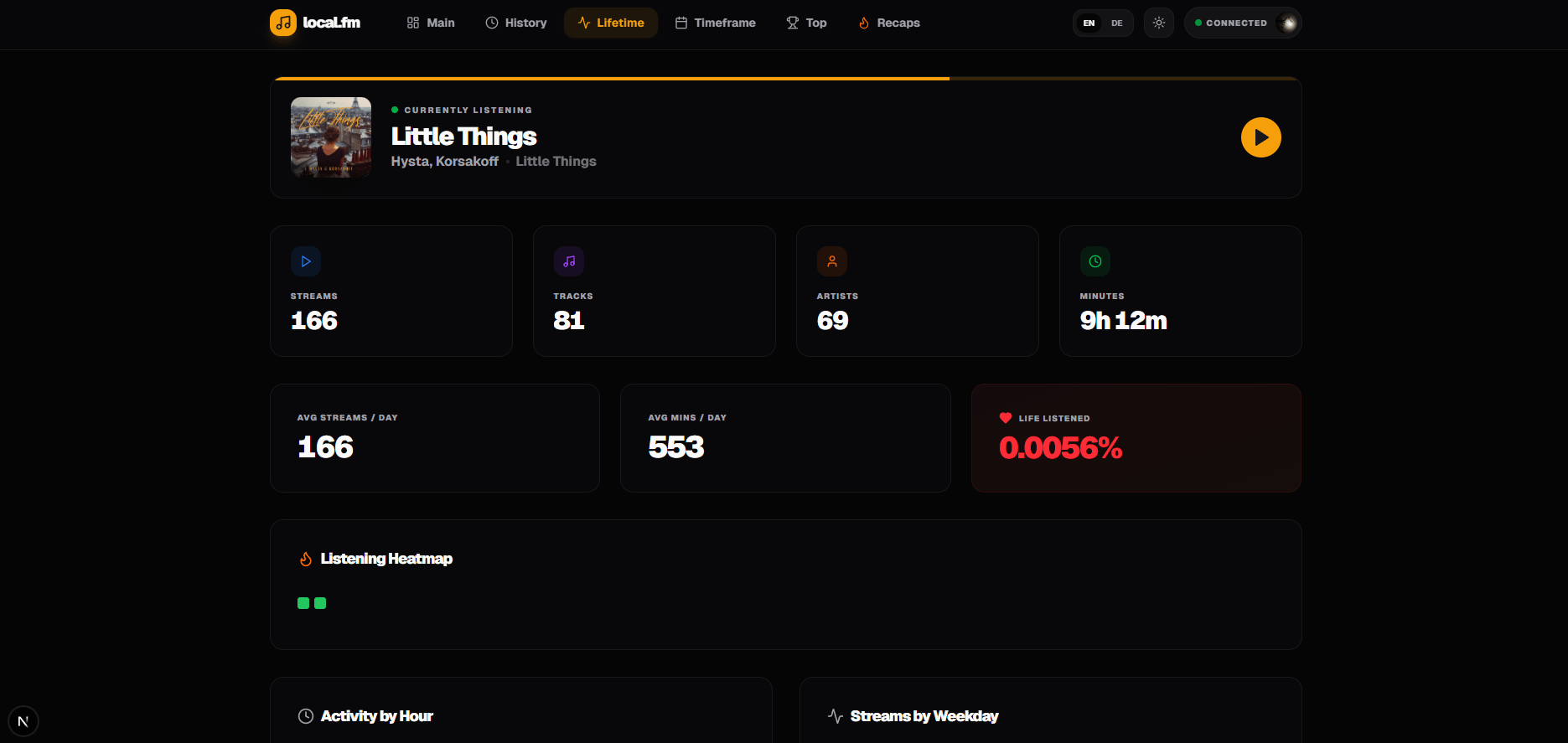Open the History tab
Screen dimensions: 1568x743
pyautogui.click(x=516, y=23)
